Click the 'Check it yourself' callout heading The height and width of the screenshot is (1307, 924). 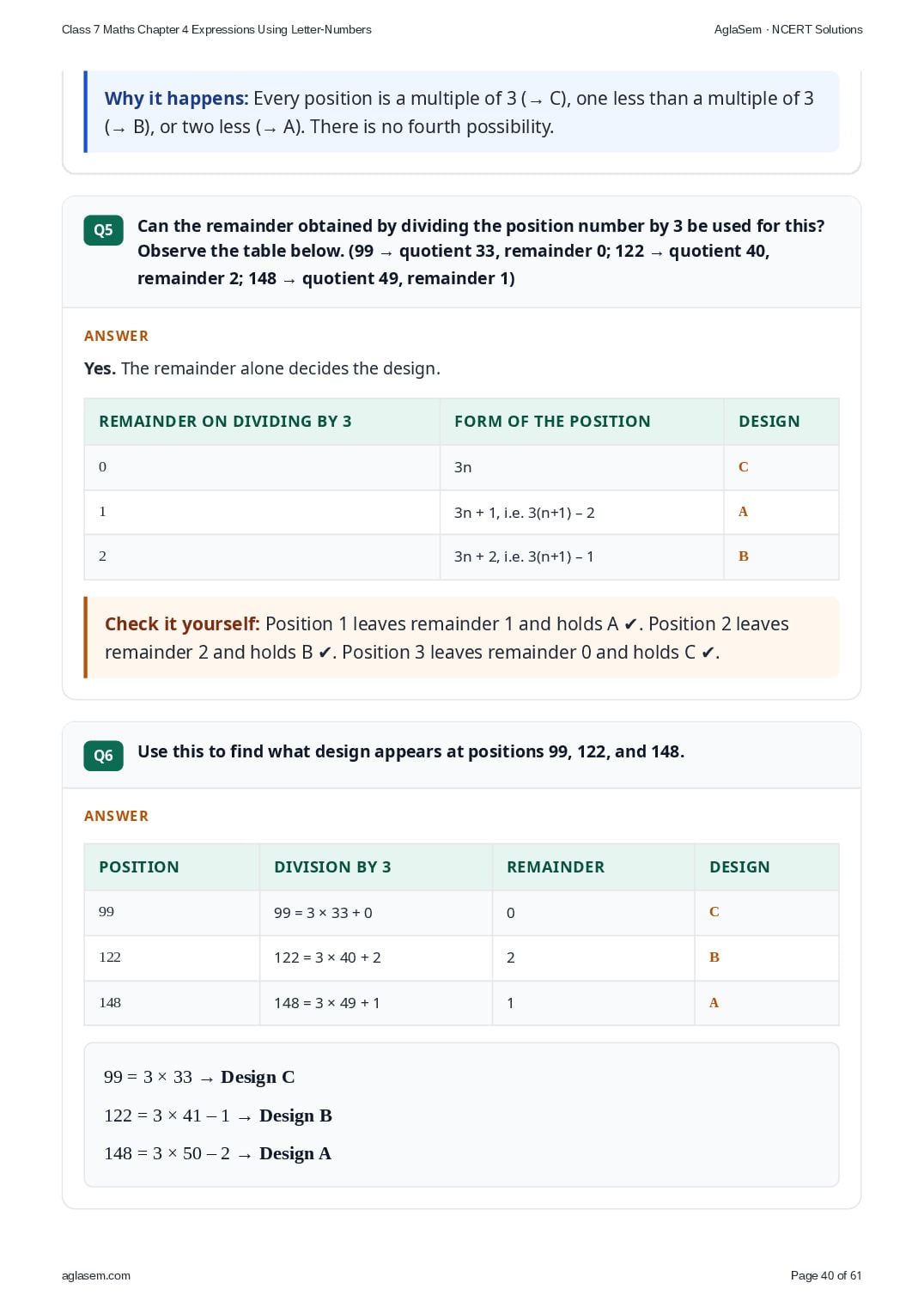tap(182, 624)
